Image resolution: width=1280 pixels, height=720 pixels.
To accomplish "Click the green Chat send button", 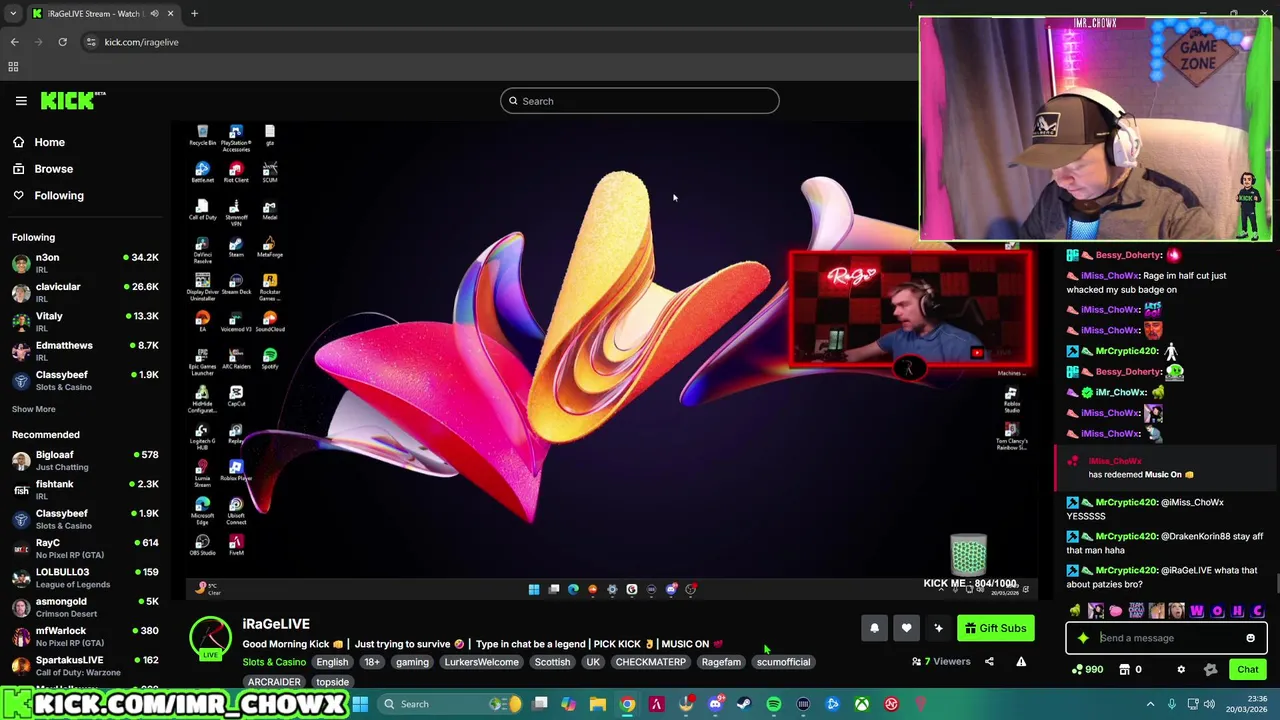I will point(1248,670).
